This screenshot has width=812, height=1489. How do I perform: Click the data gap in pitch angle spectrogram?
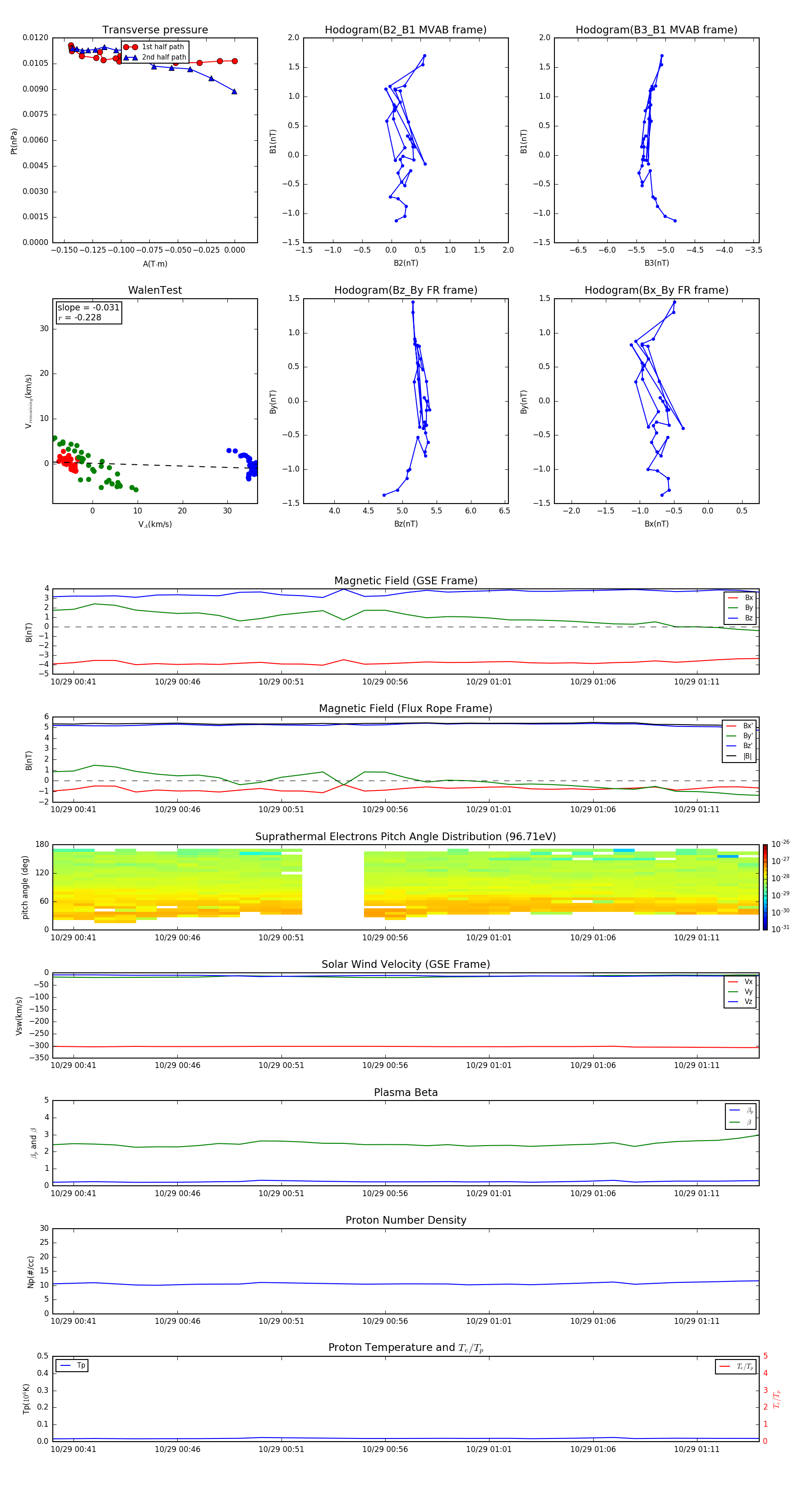(333, 887)
